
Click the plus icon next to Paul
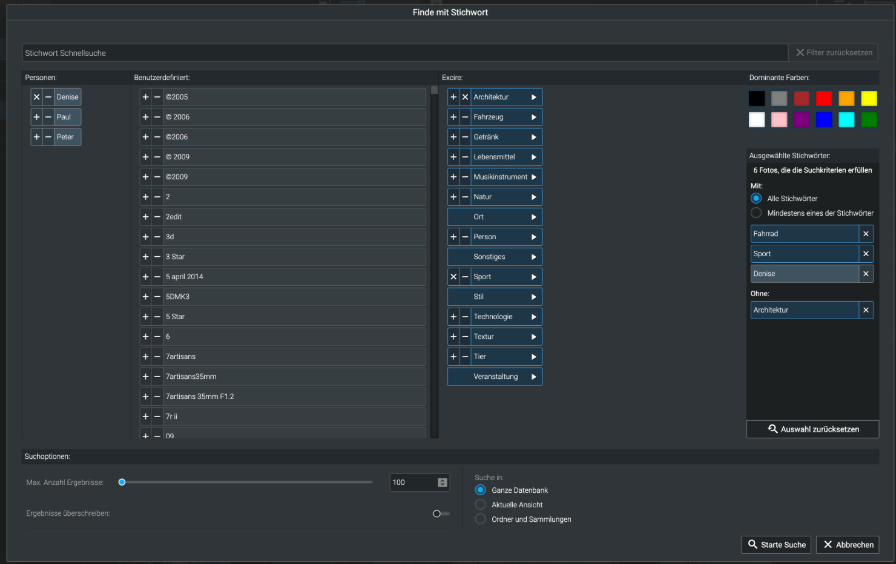tap(37, 117)
